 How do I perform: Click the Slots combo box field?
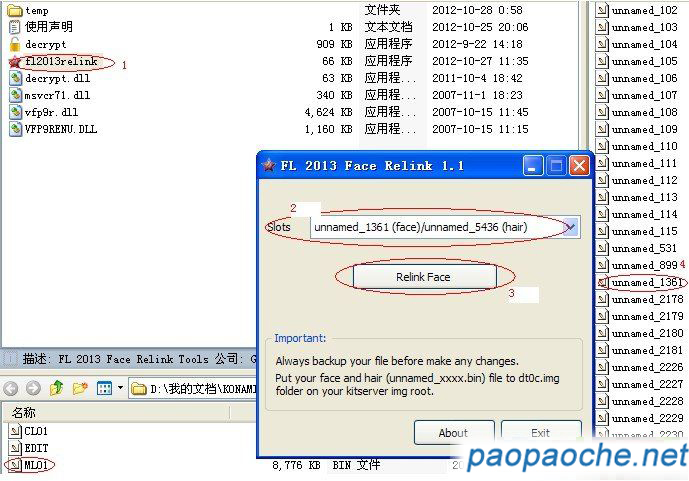pos(445,228)
